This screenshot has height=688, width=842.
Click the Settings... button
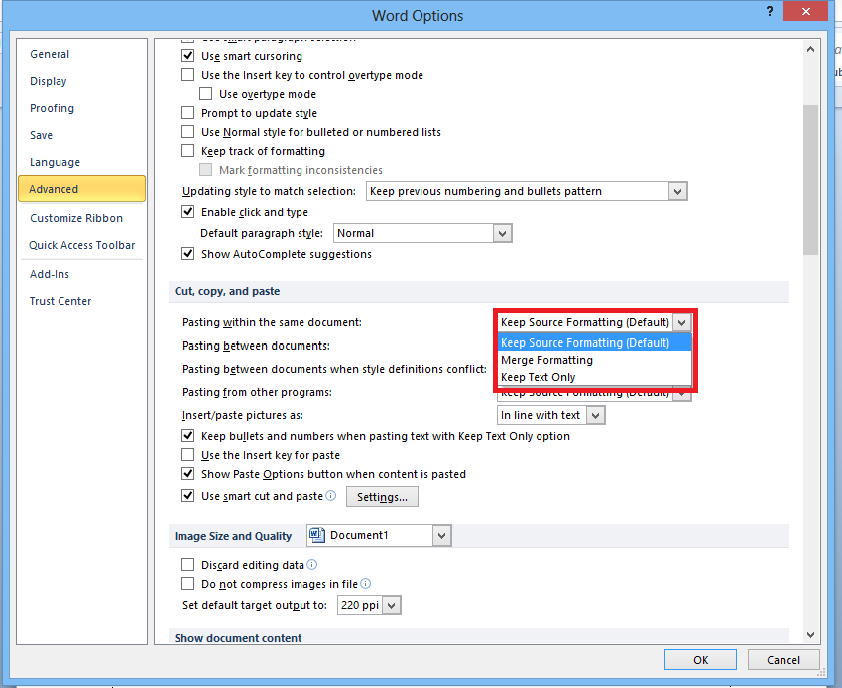pyautogui.click(x=382, y=497)
